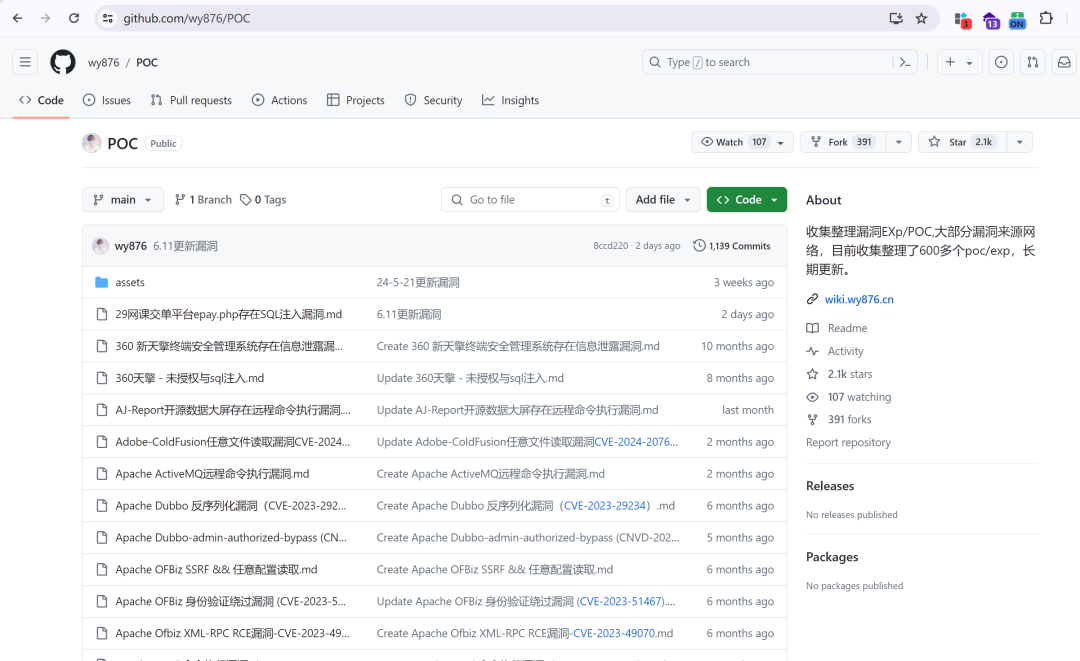The width and height of the screenshot is (1080, 661).
Task: Switch to Actions tab
Action: click(x=280, y=100)
